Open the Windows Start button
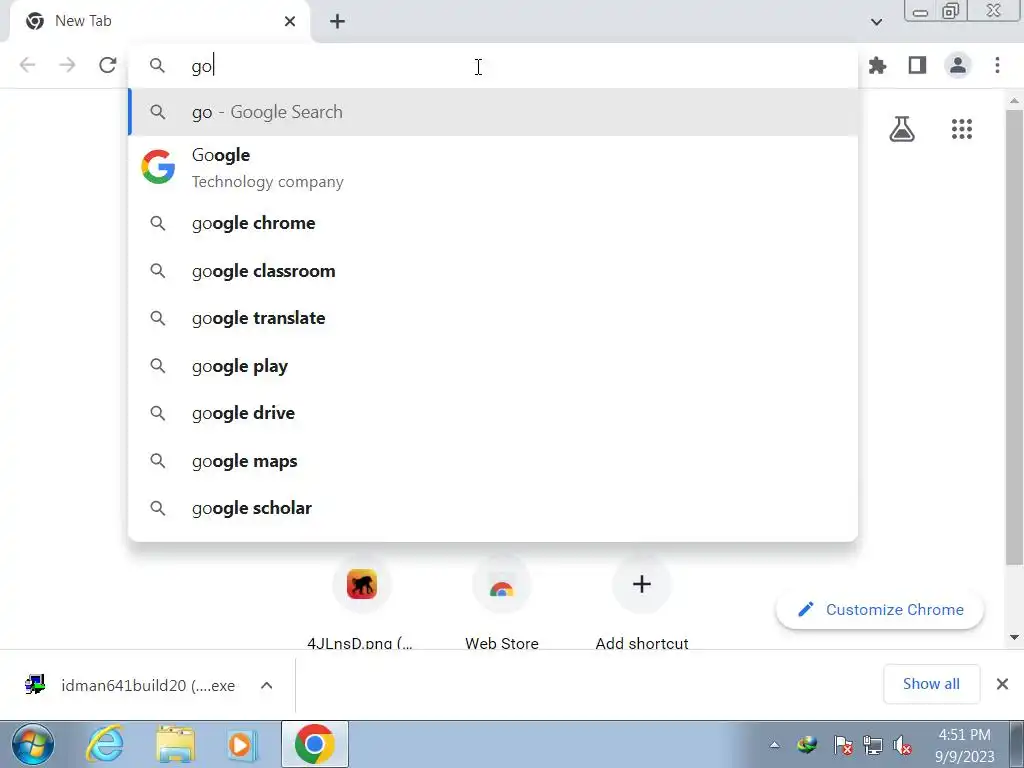 (33, 744)
